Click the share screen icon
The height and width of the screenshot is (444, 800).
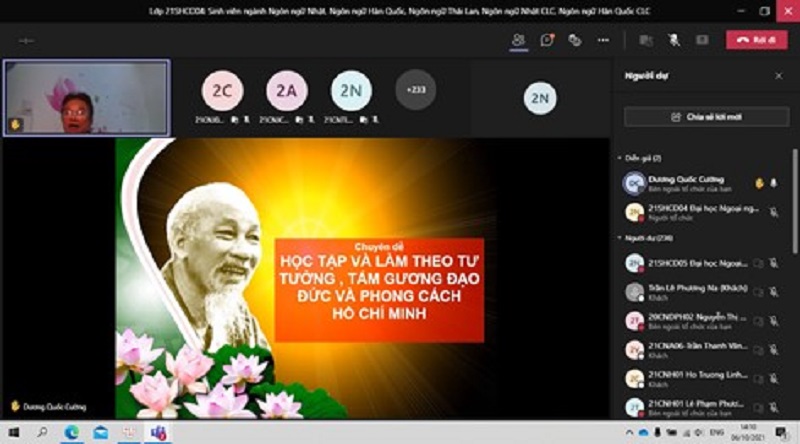click(702, 40)
